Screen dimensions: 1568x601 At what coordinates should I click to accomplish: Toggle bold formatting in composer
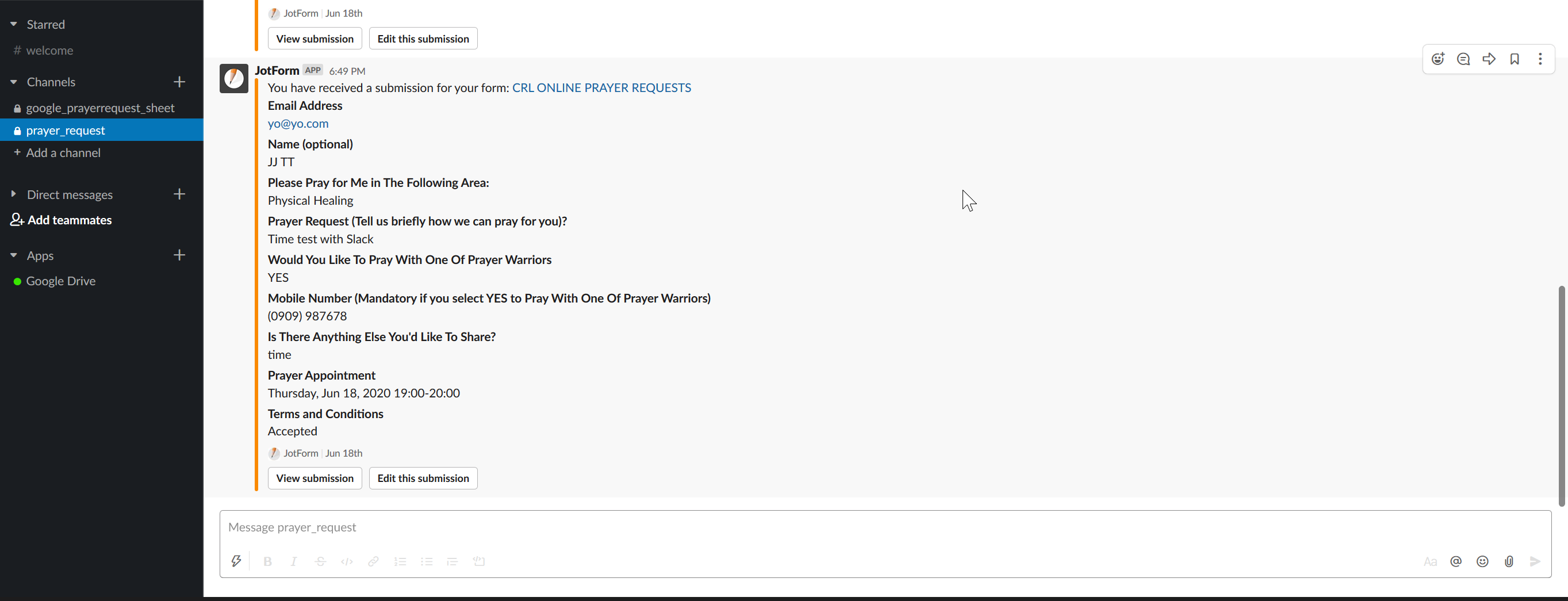point(267,561)
